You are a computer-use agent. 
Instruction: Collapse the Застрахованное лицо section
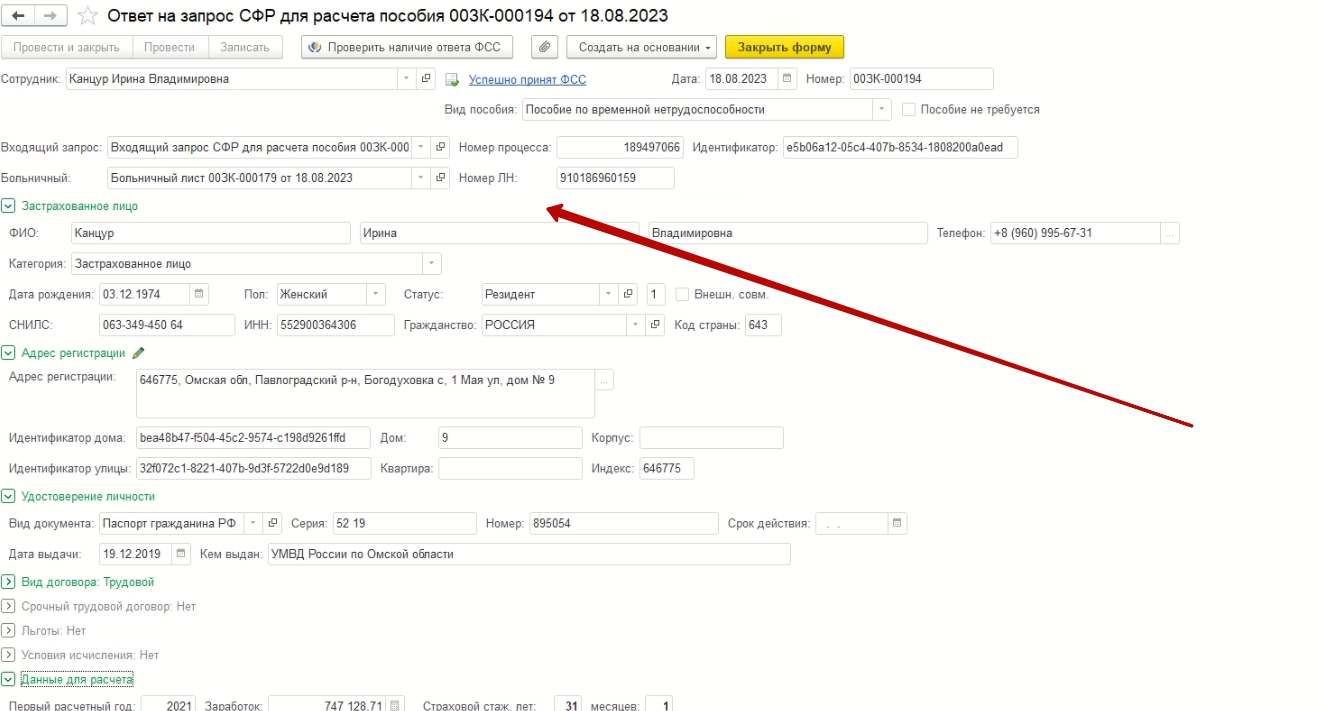tap(8, 206)
